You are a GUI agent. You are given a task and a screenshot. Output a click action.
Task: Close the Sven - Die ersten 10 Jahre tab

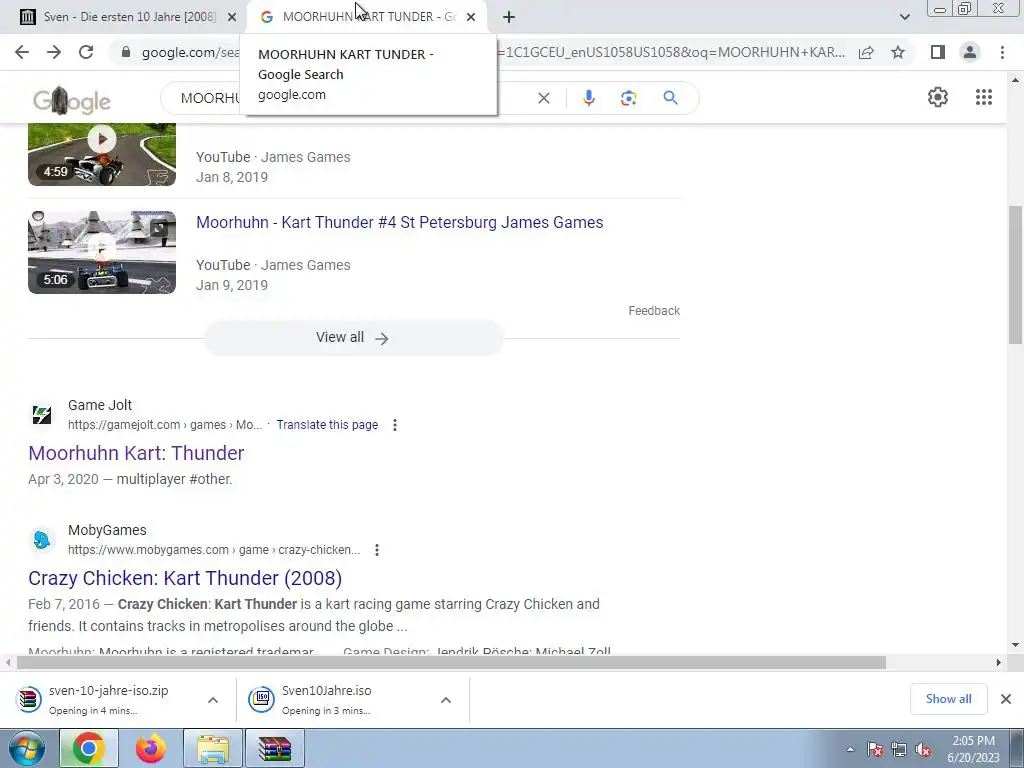tap(232, 17)
